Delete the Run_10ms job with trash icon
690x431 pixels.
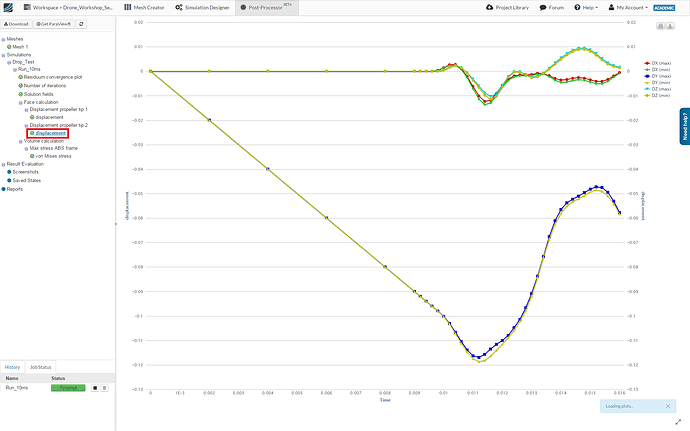point(104,388)
